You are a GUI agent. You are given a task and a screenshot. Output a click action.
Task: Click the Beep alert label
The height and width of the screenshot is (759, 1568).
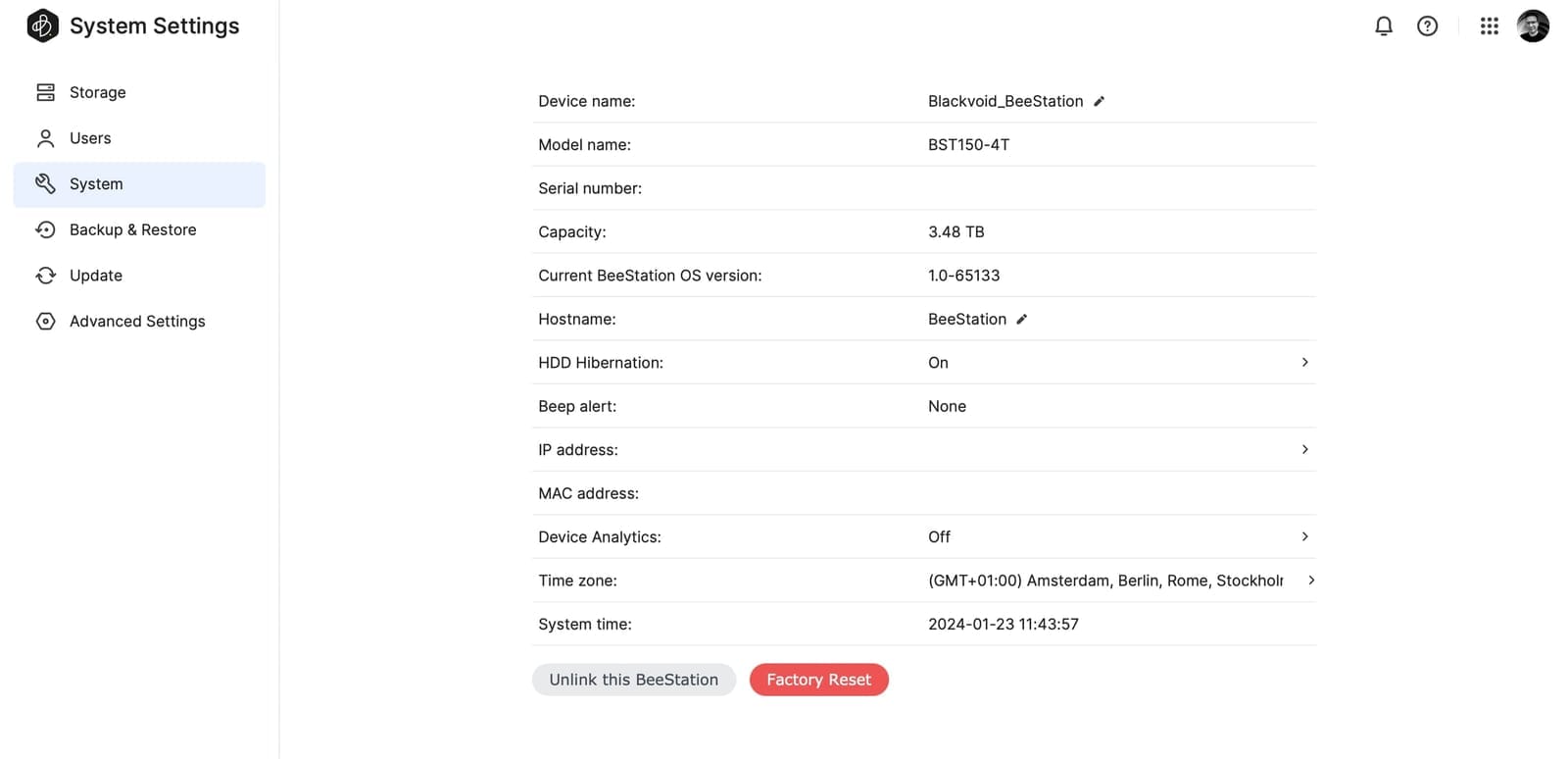point(577,406)
